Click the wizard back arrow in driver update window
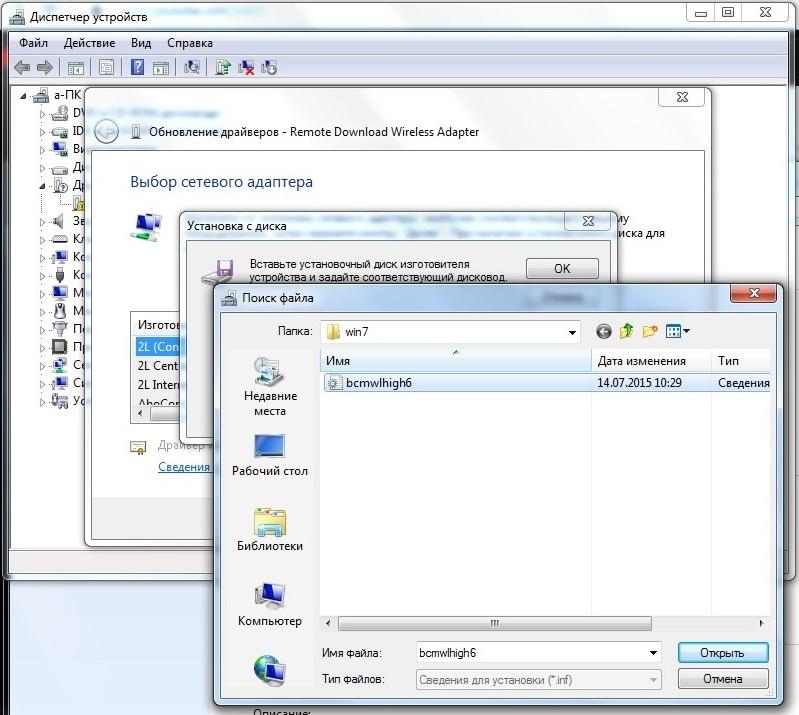Screen dimensions: 799x715 106,132
